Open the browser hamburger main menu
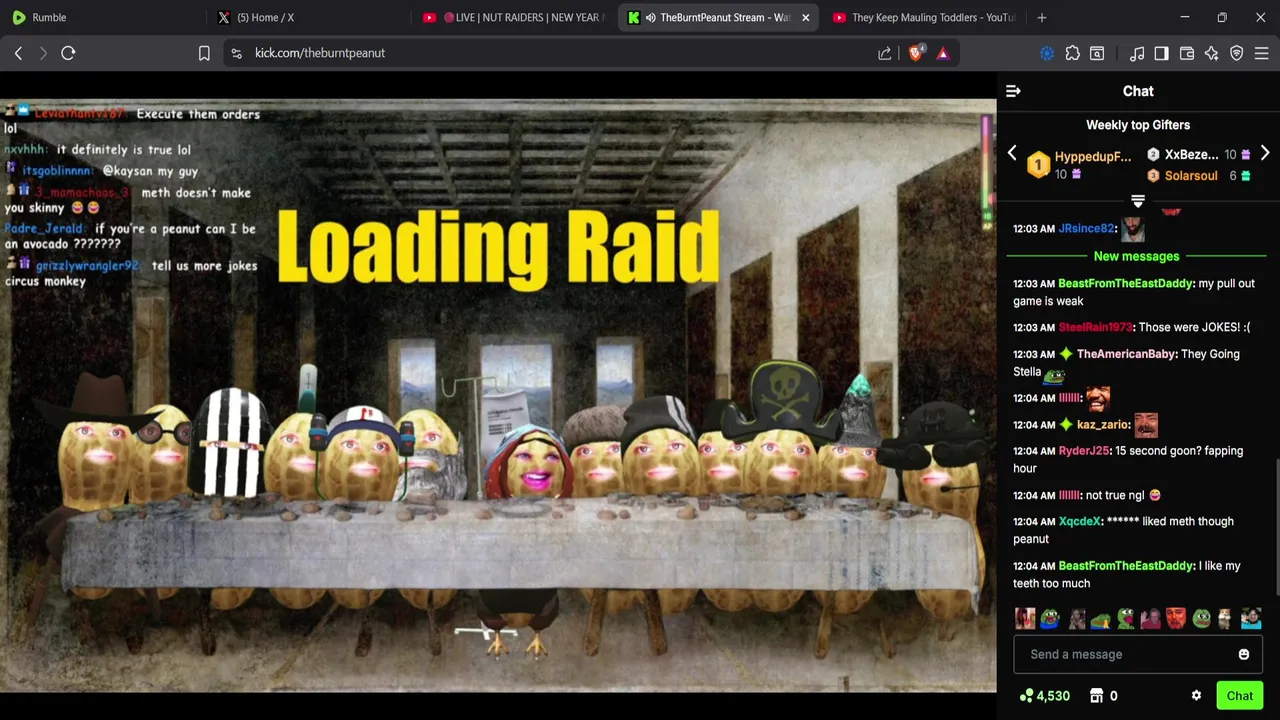This screenshot has width=1280, height=720. pos(1262,53)
